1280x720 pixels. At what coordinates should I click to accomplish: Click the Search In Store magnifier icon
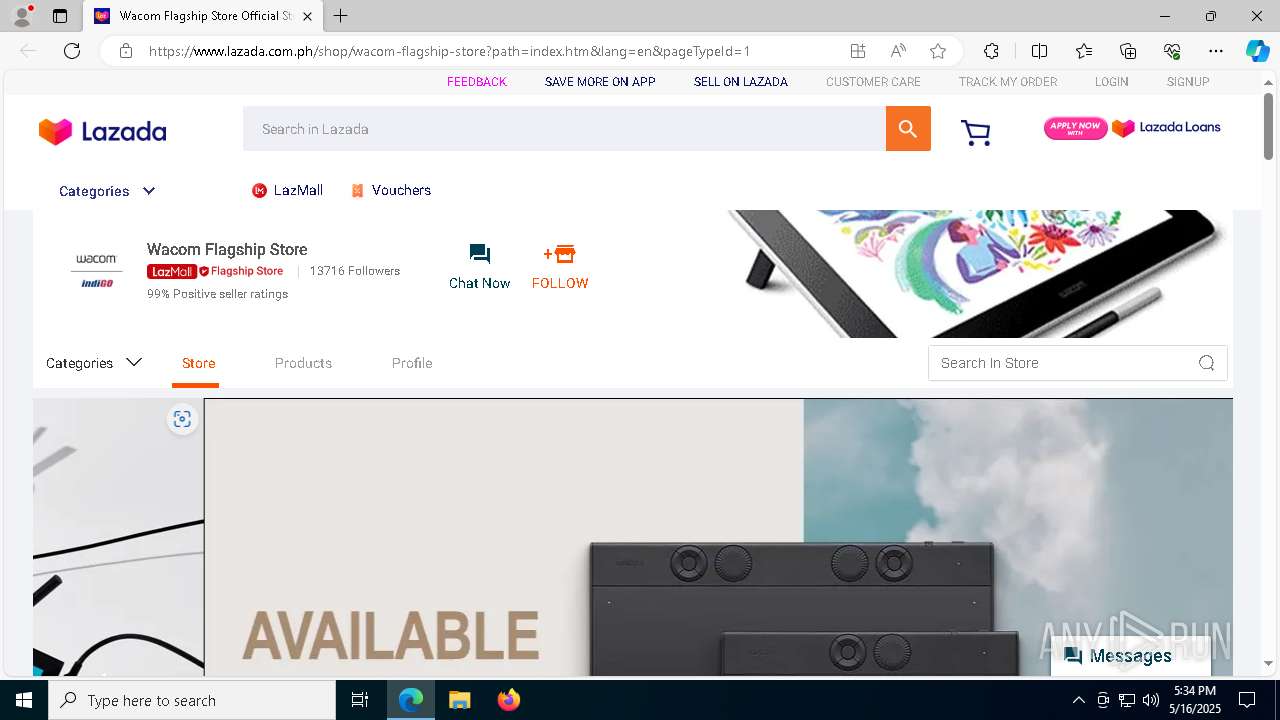(x=1206, y=363)
